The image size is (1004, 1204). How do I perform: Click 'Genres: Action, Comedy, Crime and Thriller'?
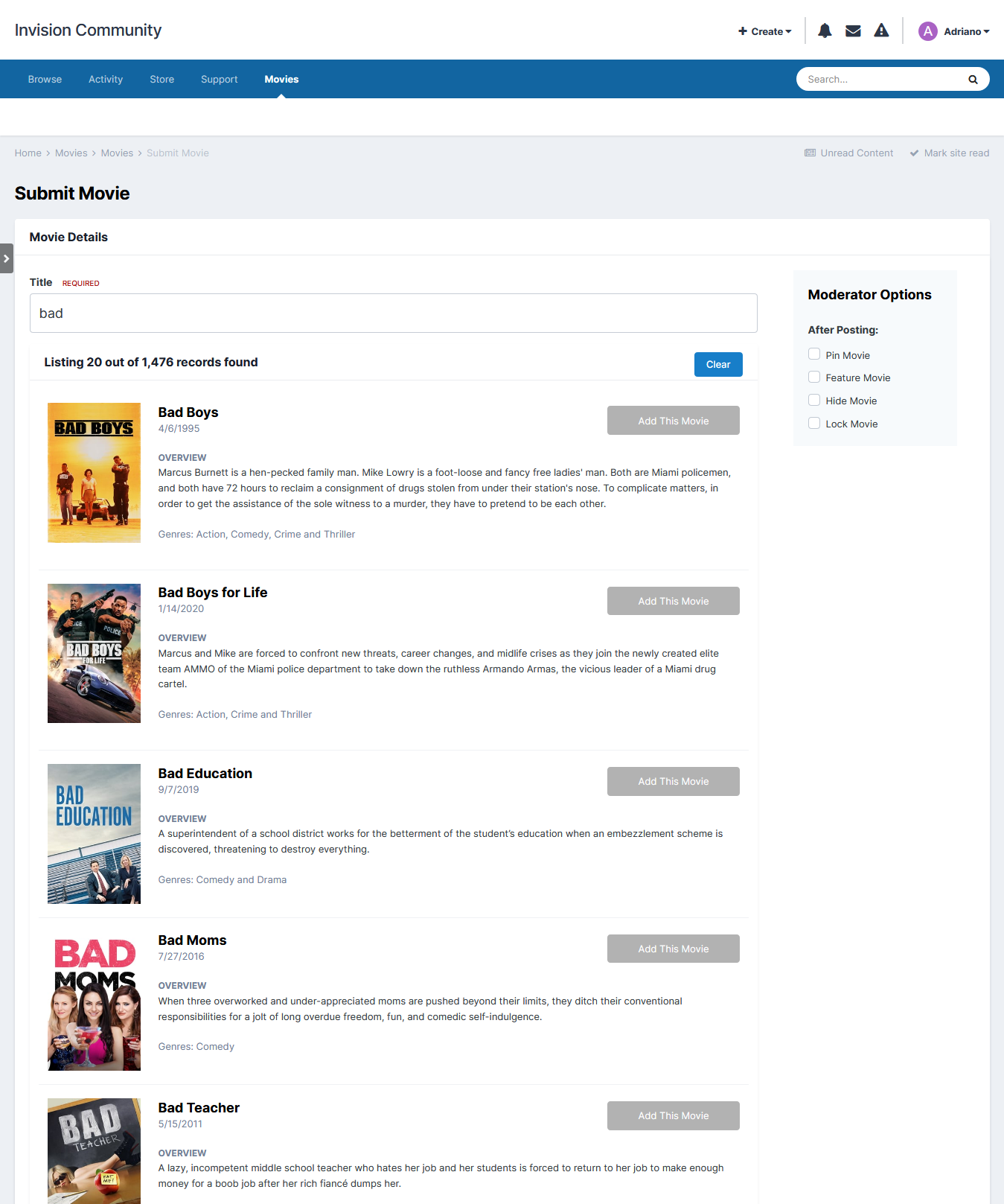click(257, 535)
